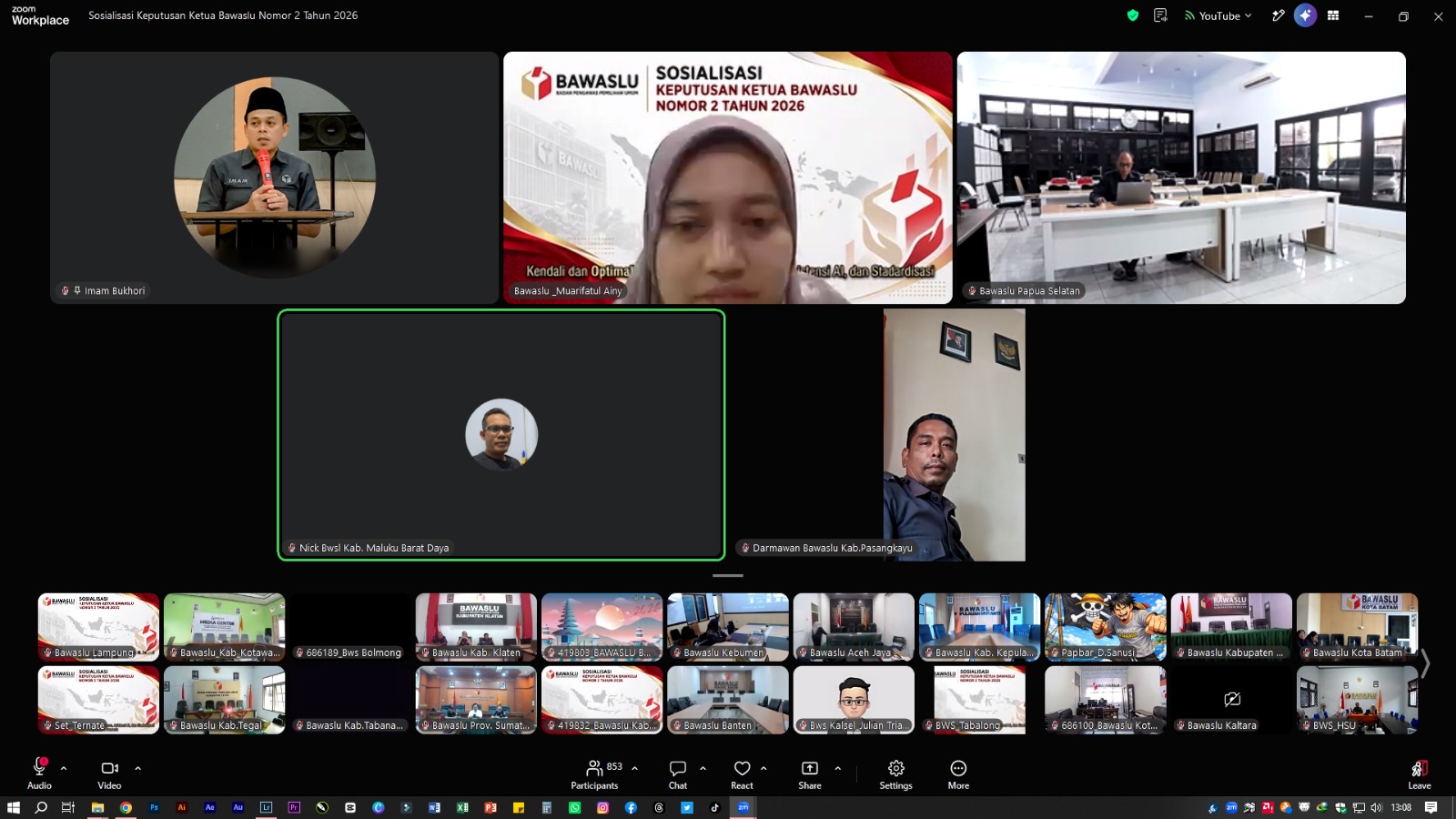Viewport: 1456px width, 819px height.
Task: Open Google Chrome from the taskbar
Action: (126, 807)
